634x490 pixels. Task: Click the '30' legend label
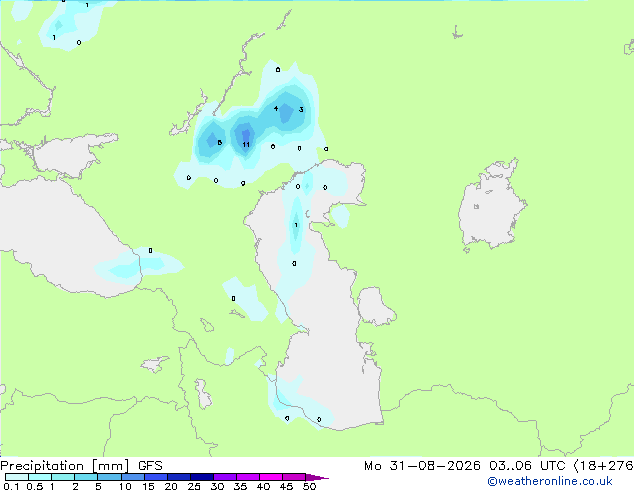(218, 486)
